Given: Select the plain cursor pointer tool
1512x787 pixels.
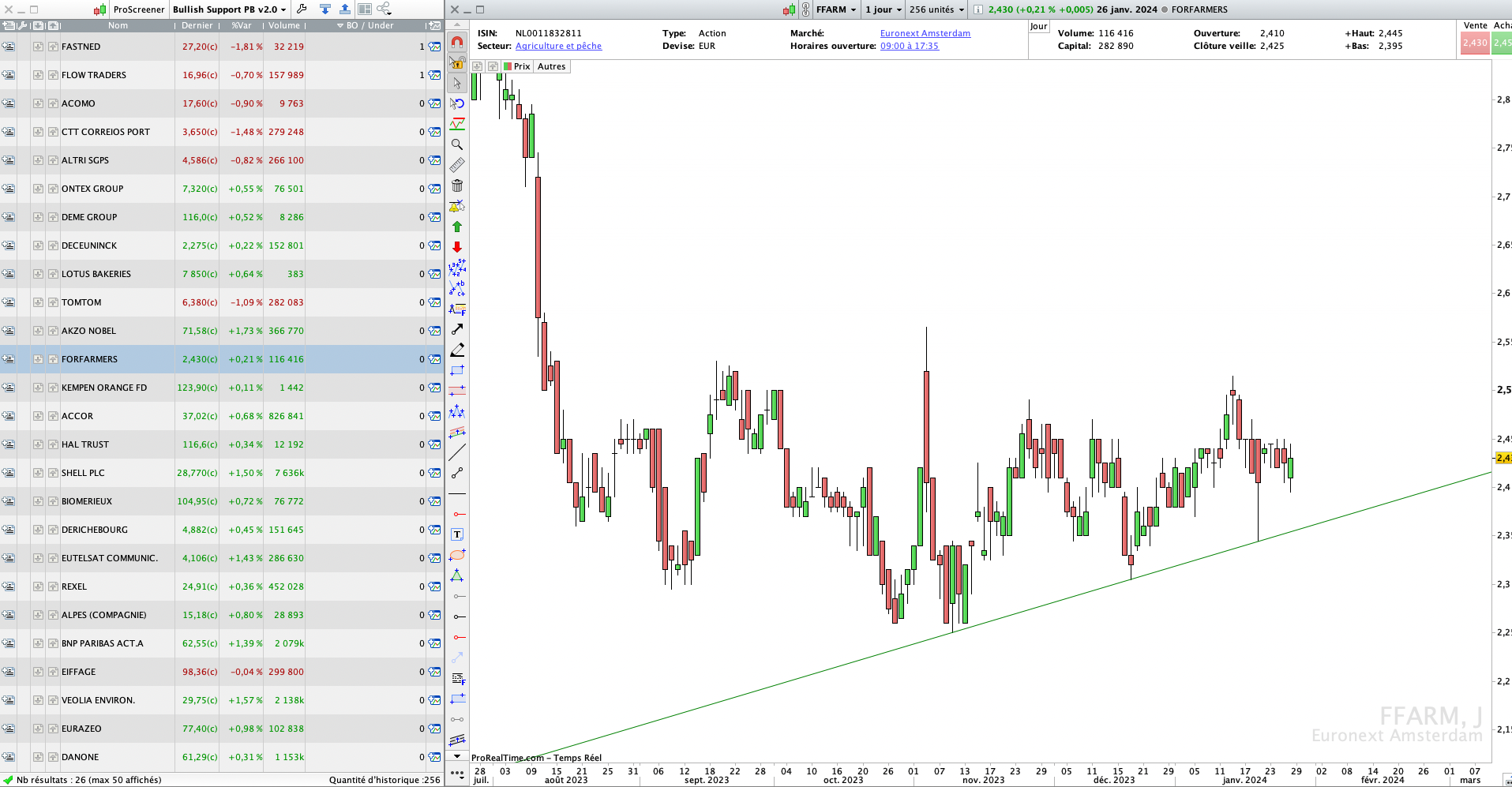Looking at the screenshot, I should pos(457,83).
